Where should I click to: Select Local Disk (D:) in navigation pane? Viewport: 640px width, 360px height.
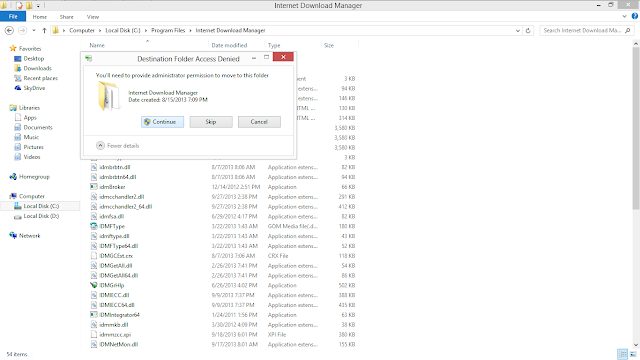click(x=41, y=216)
